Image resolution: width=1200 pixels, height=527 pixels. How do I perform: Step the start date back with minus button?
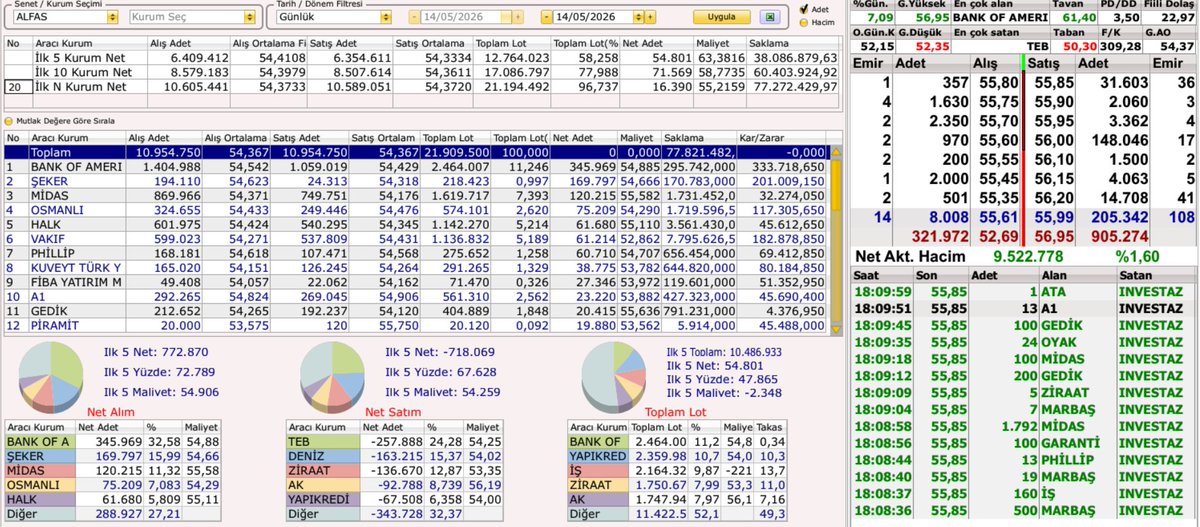(x=415, y=17)
